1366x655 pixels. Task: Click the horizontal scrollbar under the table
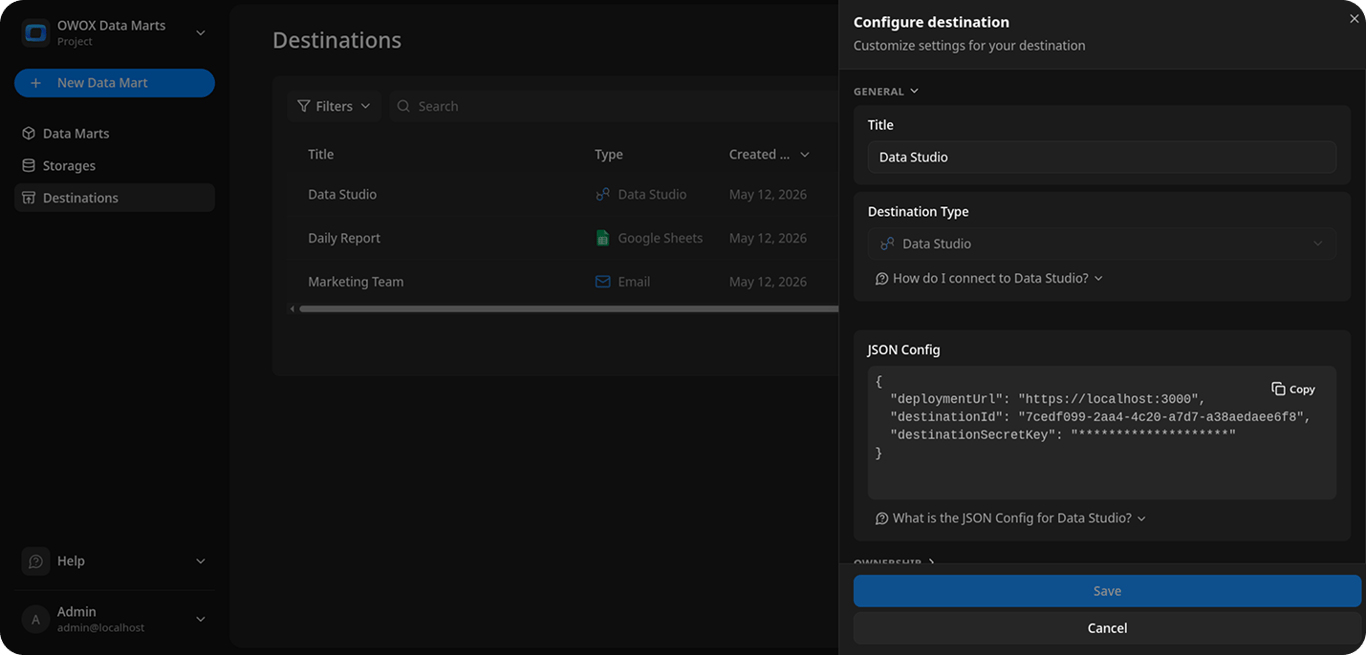click(x=568, y=309)
